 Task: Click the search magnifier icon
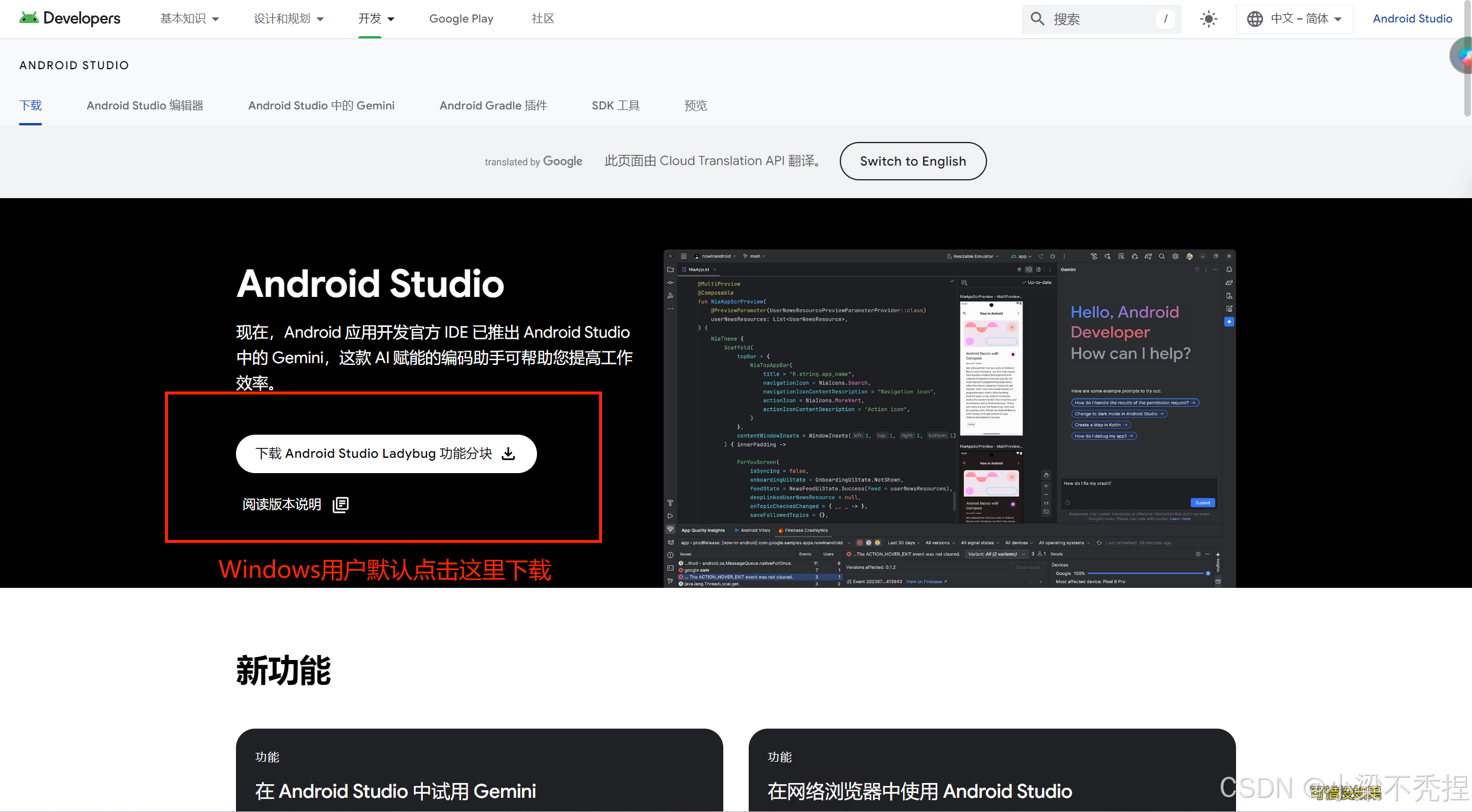(x=1037, y=18)
